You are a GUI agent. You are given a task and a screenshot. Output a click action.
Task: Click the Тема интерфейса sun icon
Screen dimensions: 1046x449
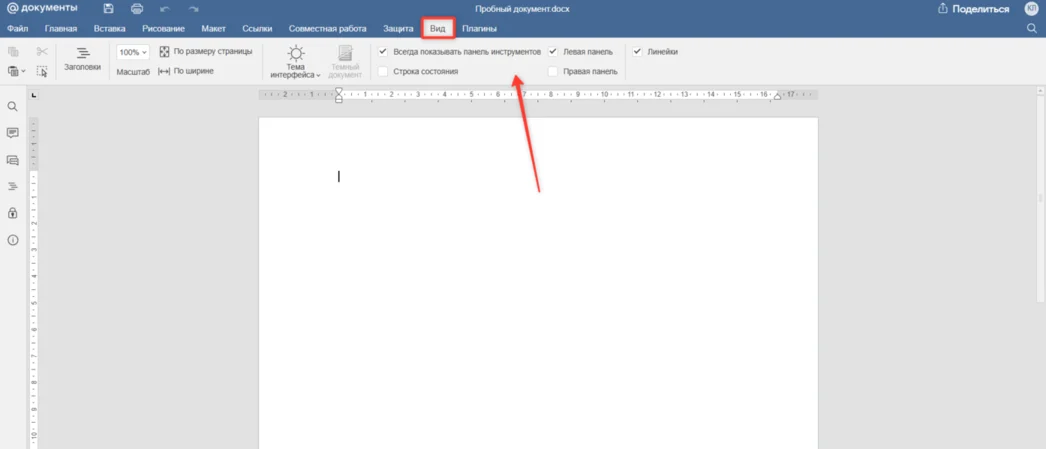[296, 54]
